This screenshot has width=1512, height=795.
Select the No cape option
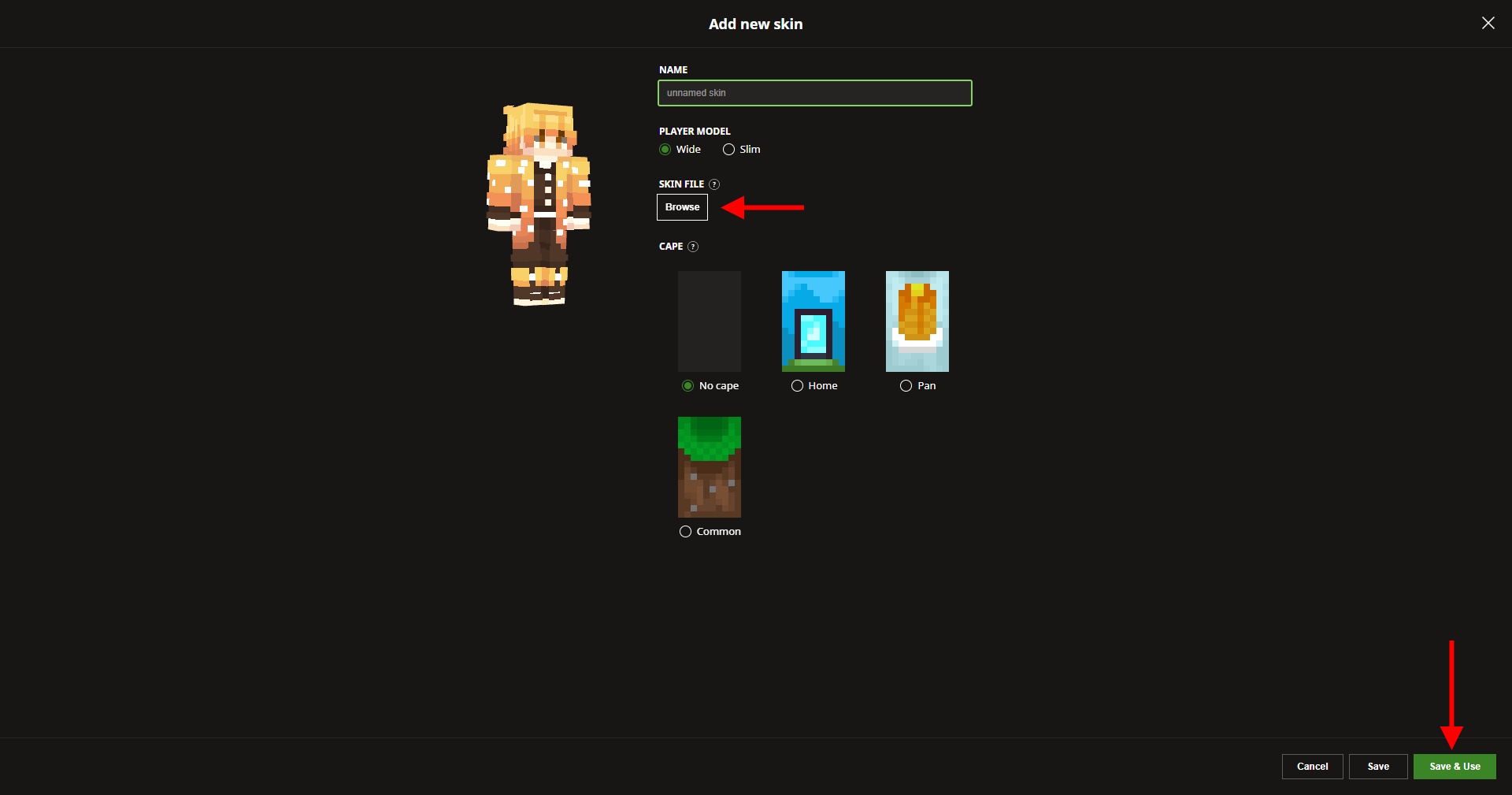(687, 386)
